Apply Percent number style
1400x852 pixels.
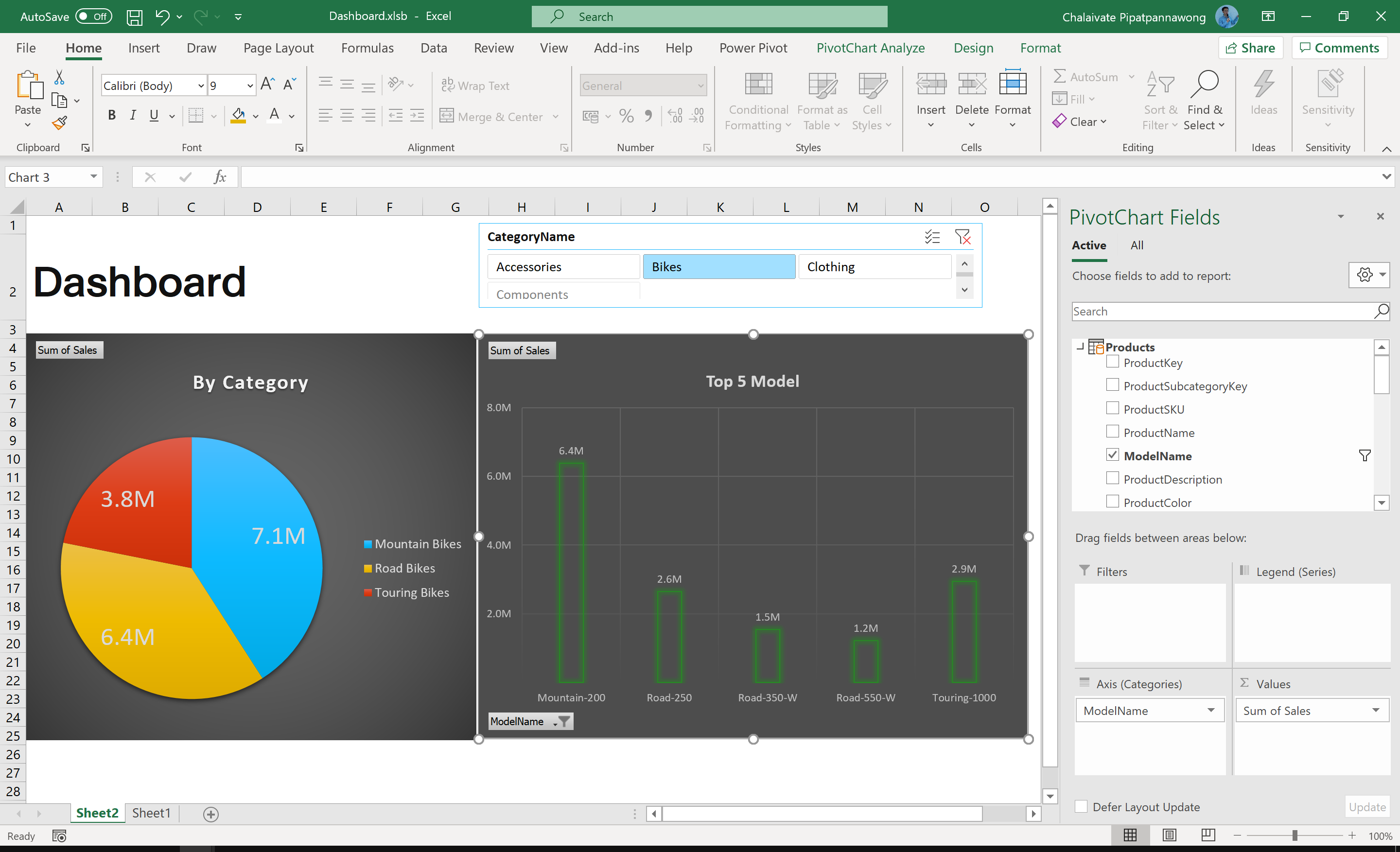626,116
